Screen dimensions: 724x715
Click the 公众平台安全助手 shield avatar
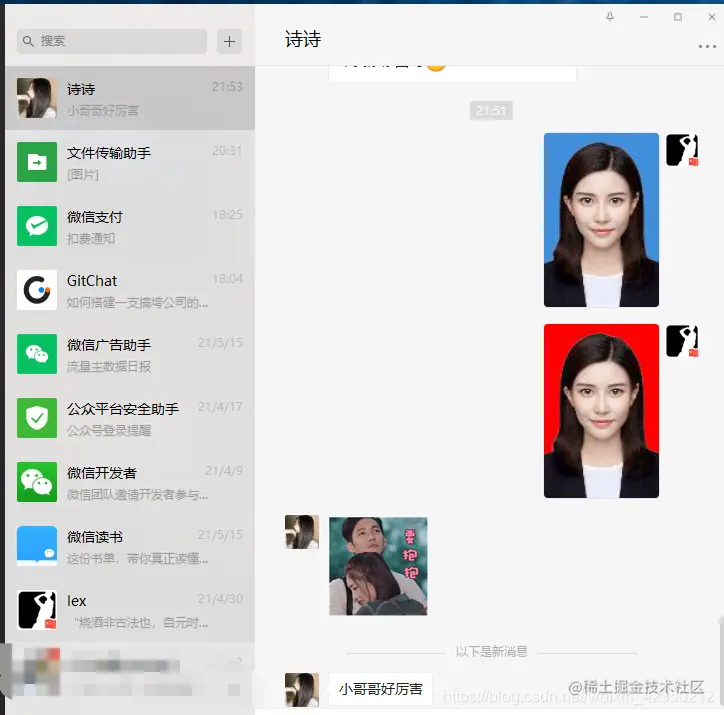[37, 418]
